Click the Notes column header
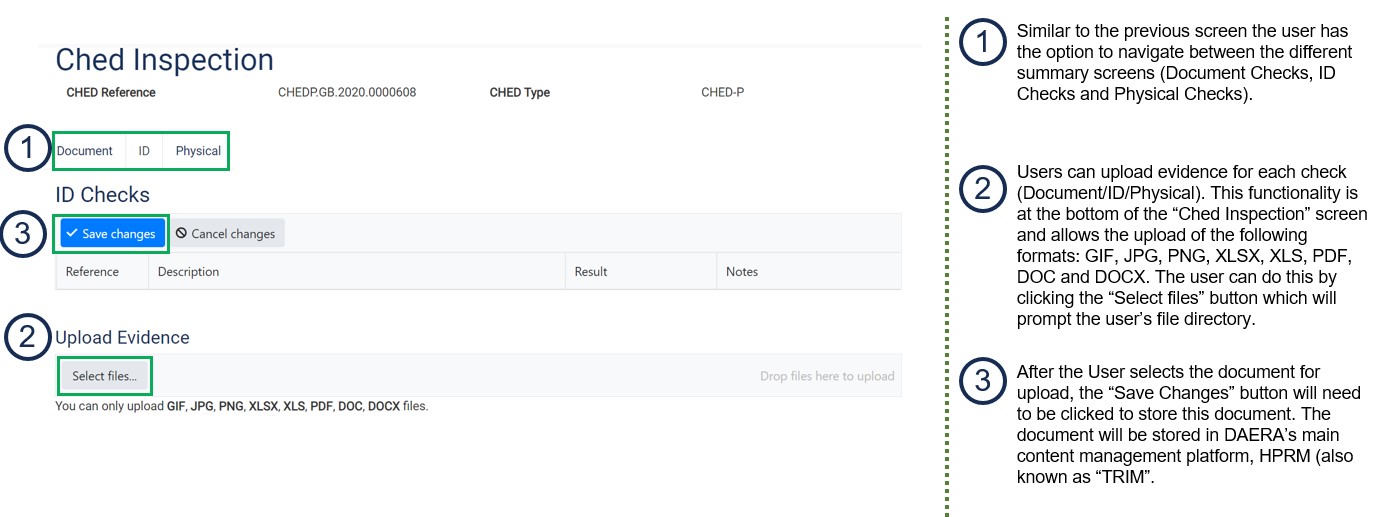This screenshot has height=517, width=1373. tap(741, 272)
